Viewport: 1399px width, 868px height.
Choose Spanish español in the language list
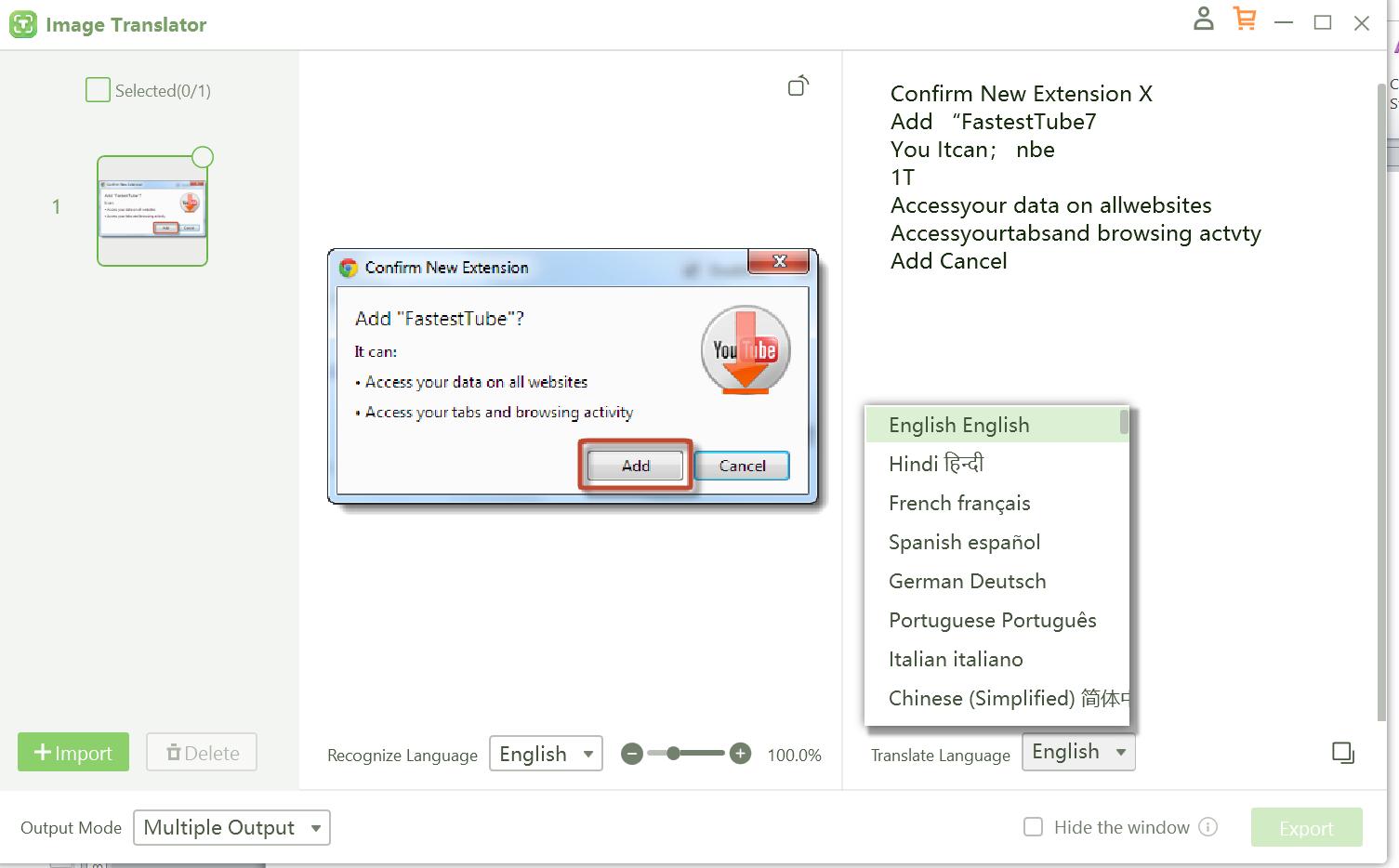(964, 542)
